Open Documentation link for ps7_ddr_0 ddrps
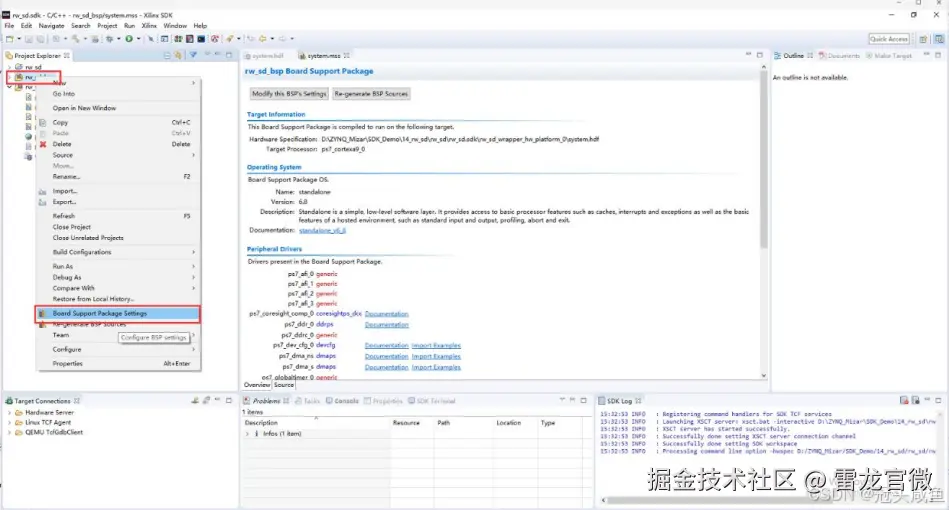Image resolution: width=949 pixels, height=510 pixels. (x=387, y=325)
